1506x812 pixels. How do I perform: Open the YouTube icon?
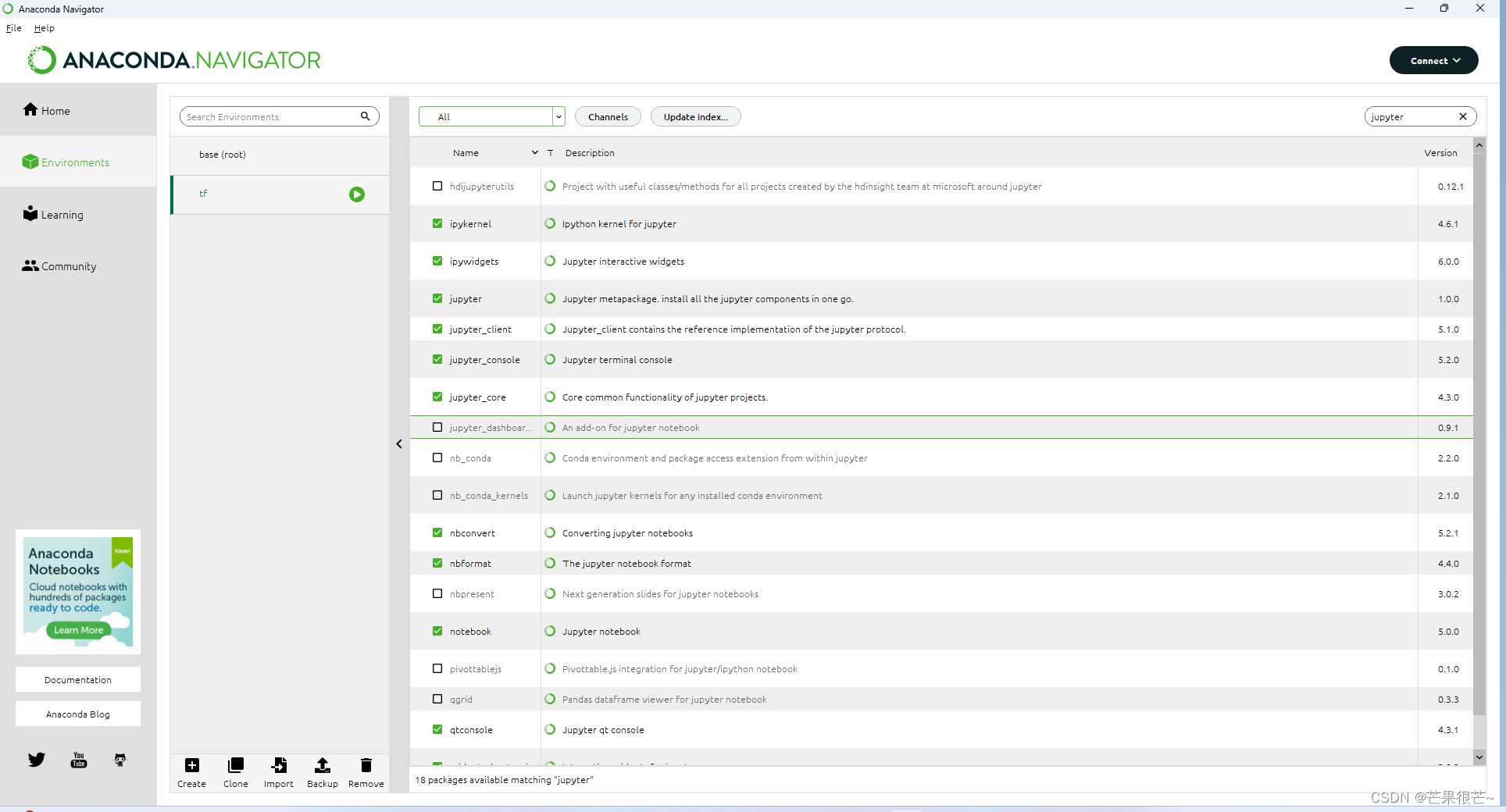coord(79,760)
